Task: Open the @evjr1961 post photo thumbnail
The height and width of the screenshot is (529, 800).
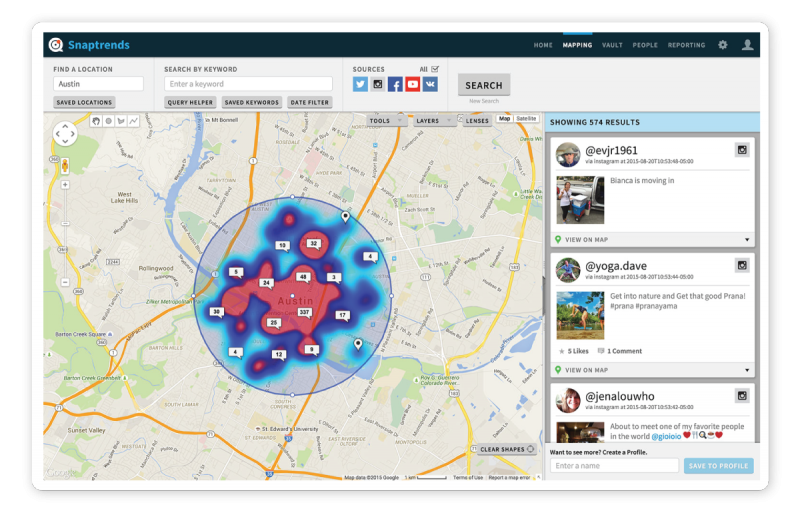Action: point(580,200)
